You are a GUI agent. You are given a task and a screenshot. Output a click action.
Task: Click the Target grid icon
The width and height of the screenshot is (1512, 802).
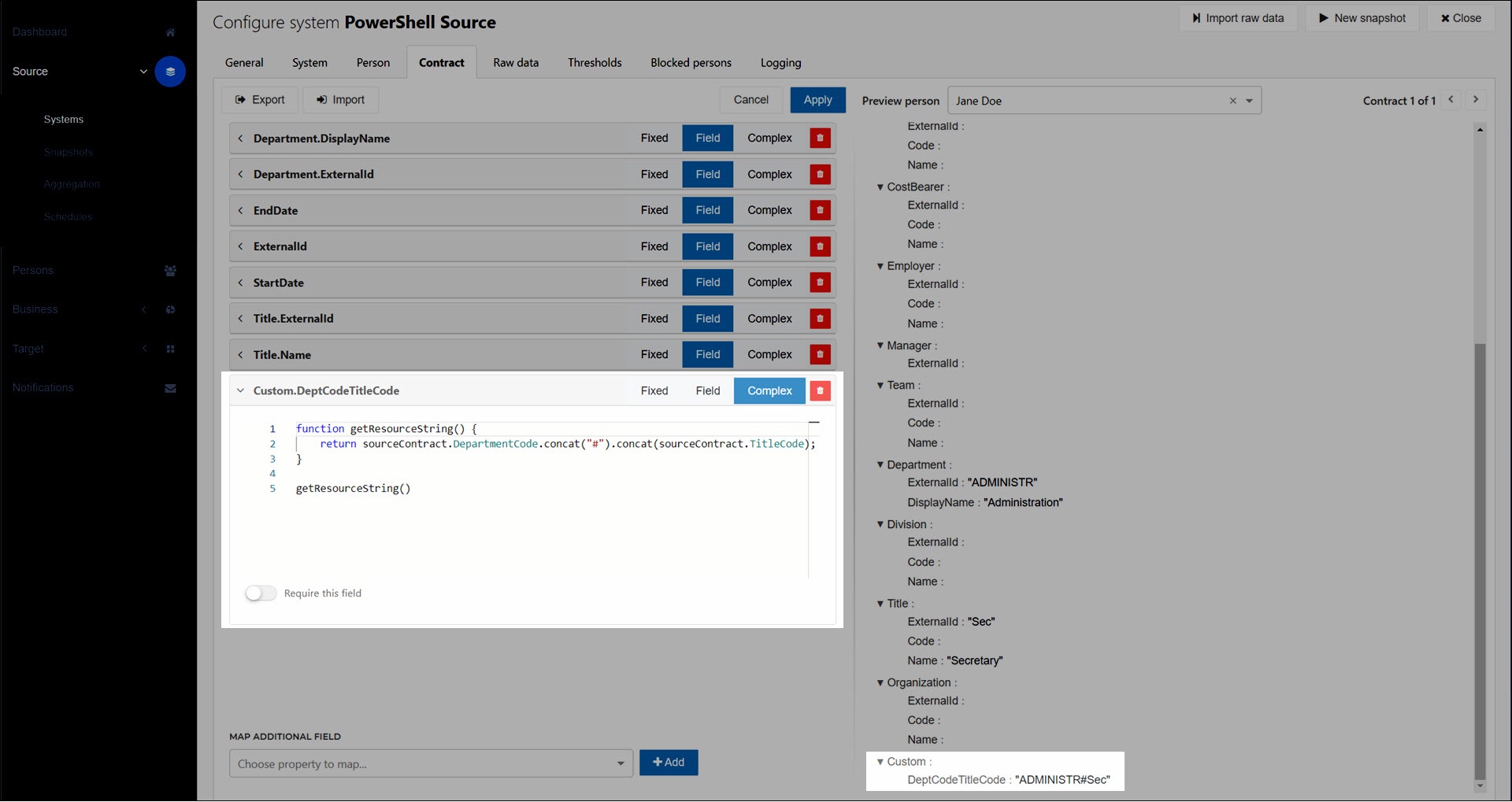170,349
